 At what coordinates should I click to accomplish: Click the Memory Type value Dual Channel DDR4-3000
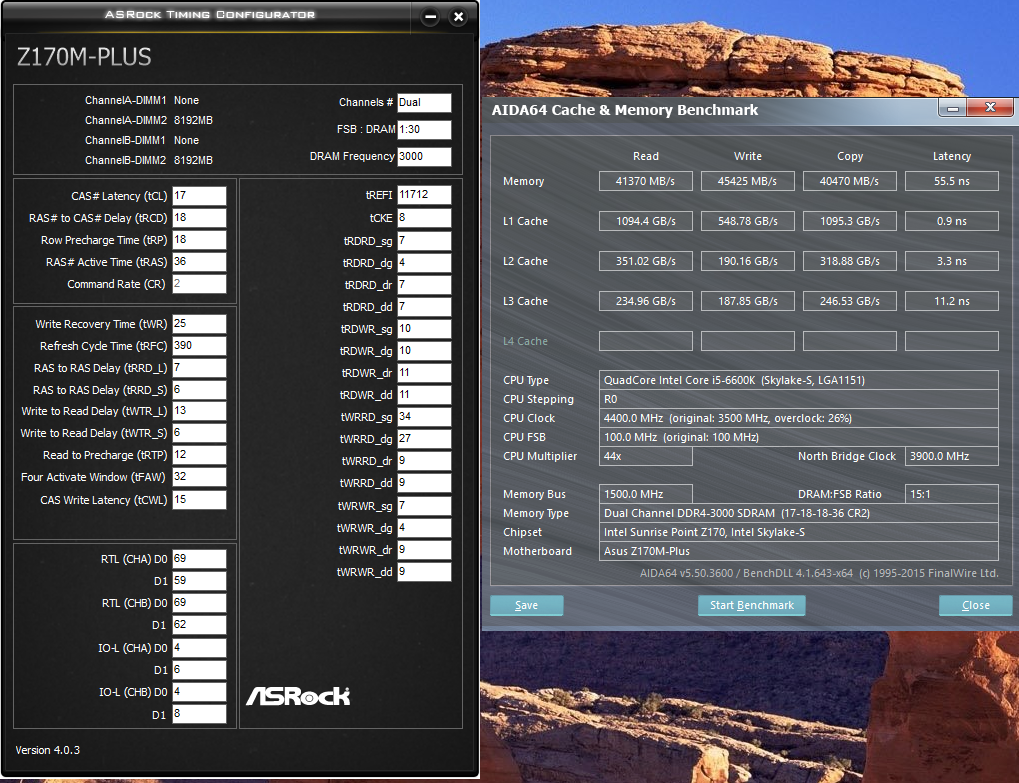click(799, 513)
